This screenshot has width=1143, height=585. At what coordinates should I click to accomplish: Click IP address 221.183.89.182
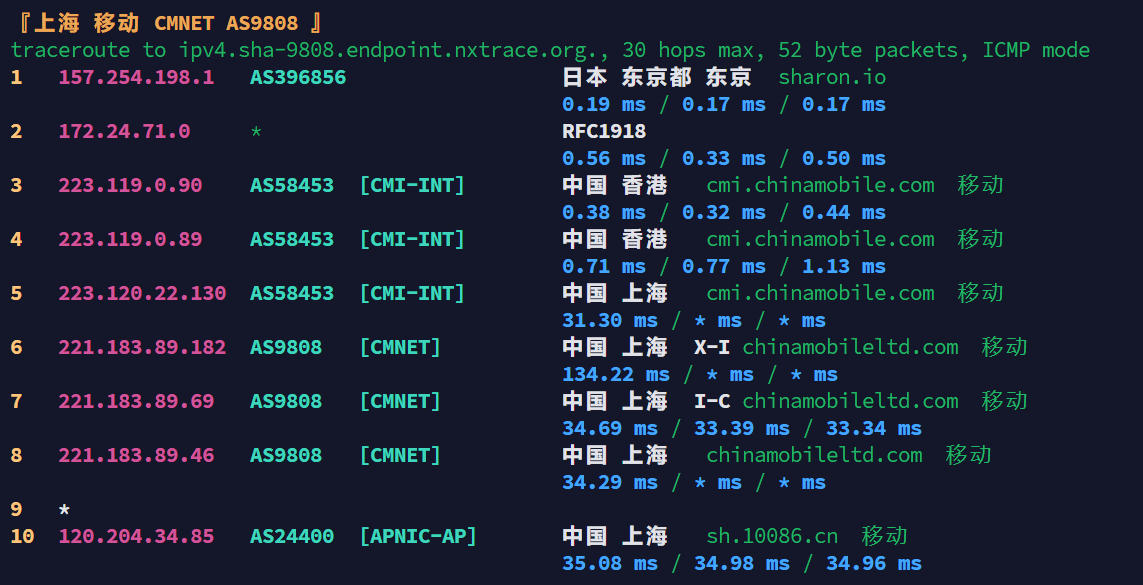coord(142,347)
